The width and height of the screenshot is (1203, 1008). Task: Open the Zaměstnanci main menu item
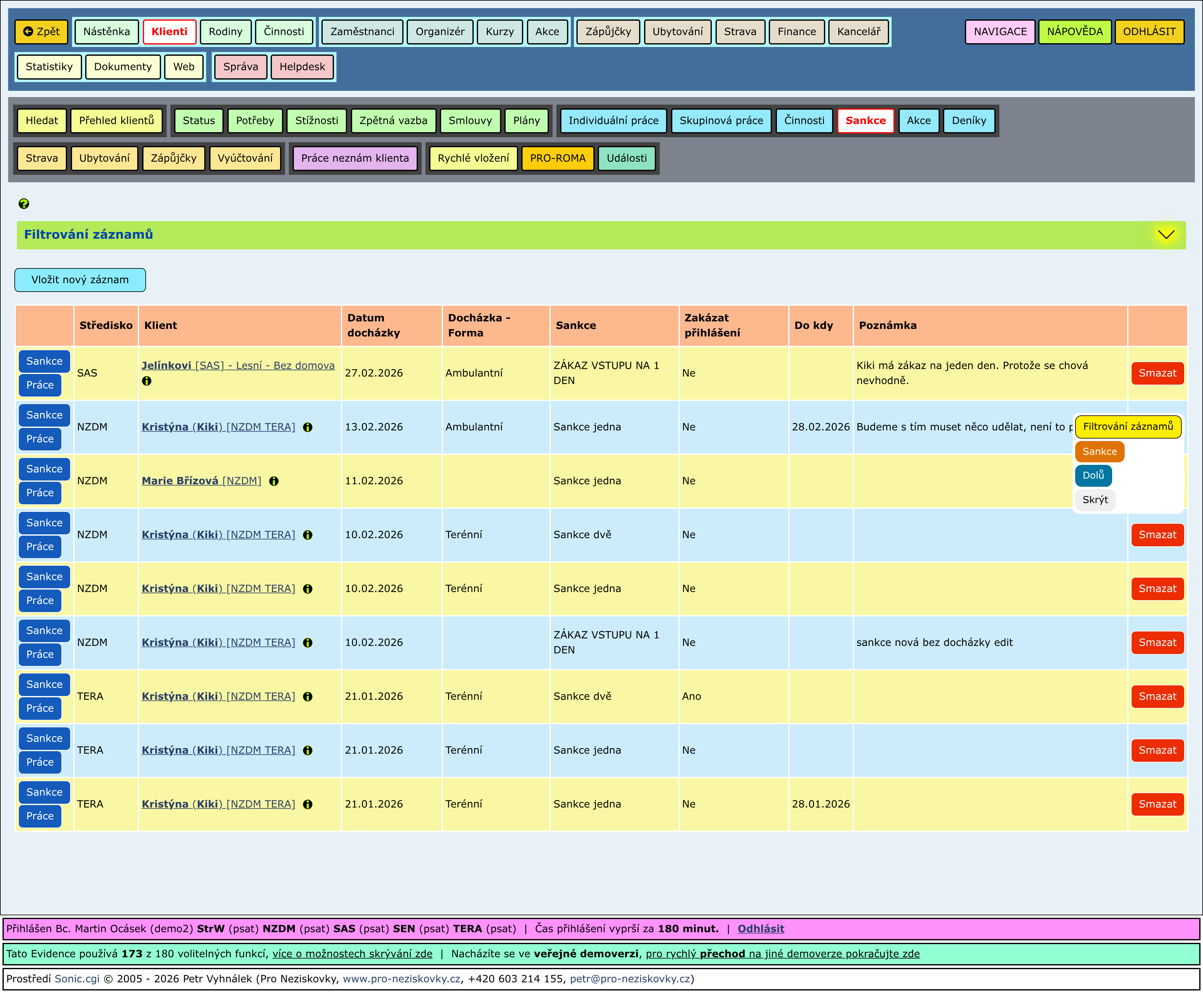click(x=362, y=32)
